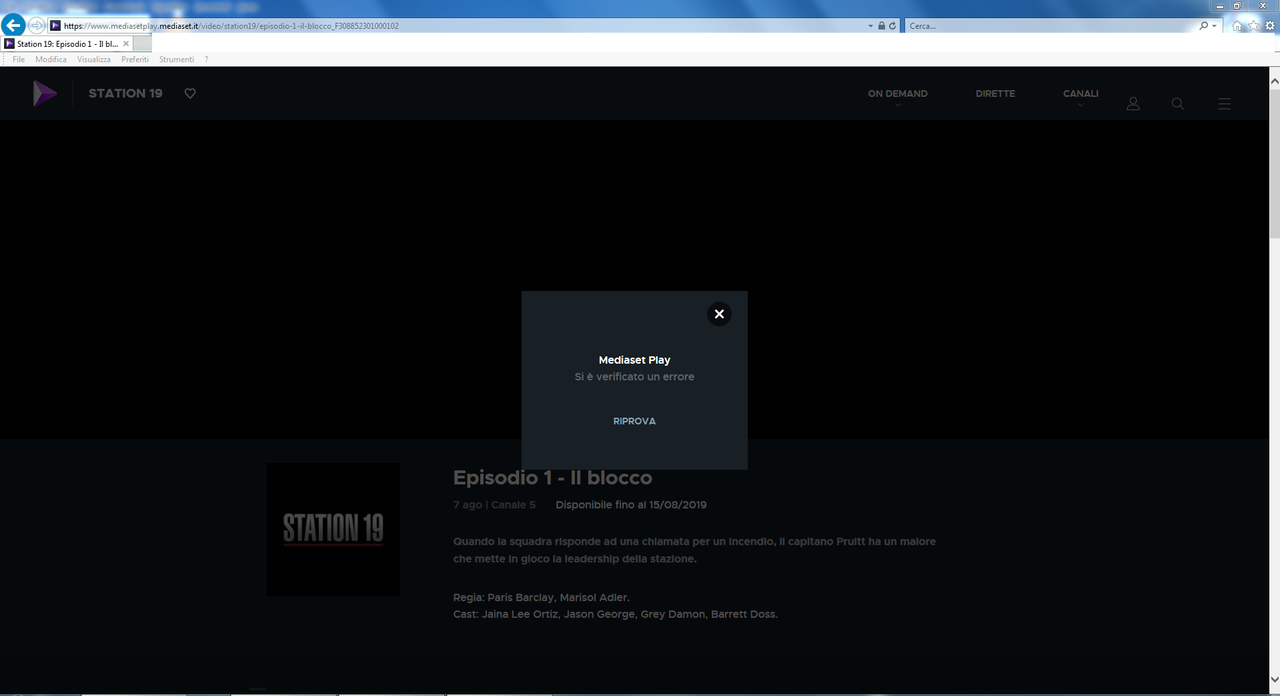Open a new blank tab

(x=141, y=44)
